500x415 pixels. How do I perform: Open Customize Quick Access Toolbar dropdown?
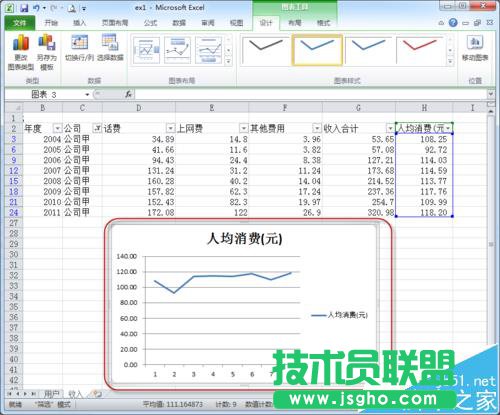[84, 9]
